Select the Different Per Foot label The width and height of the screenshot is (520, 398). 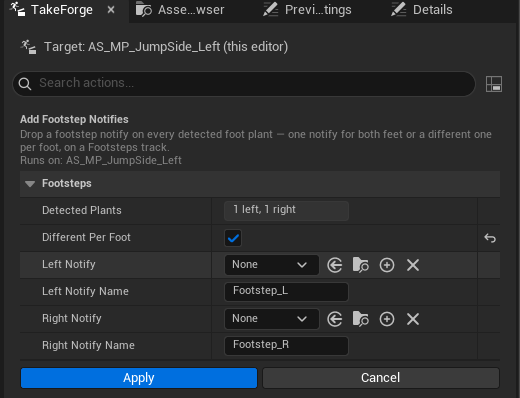(x=86, y=238)
